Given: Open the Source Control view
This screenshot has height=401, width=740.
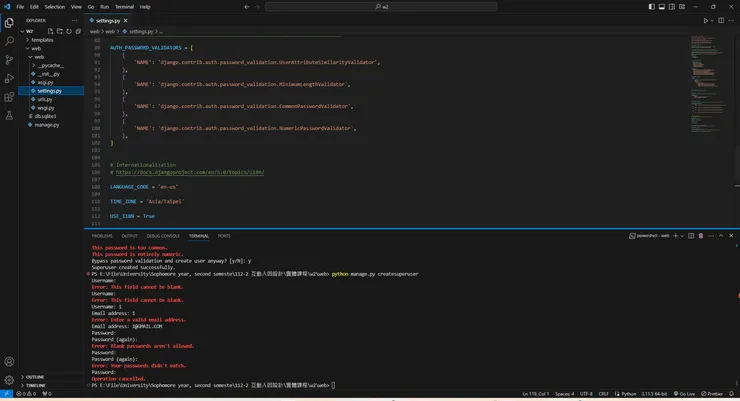Looking at the screenshot, I should (10, 60).
